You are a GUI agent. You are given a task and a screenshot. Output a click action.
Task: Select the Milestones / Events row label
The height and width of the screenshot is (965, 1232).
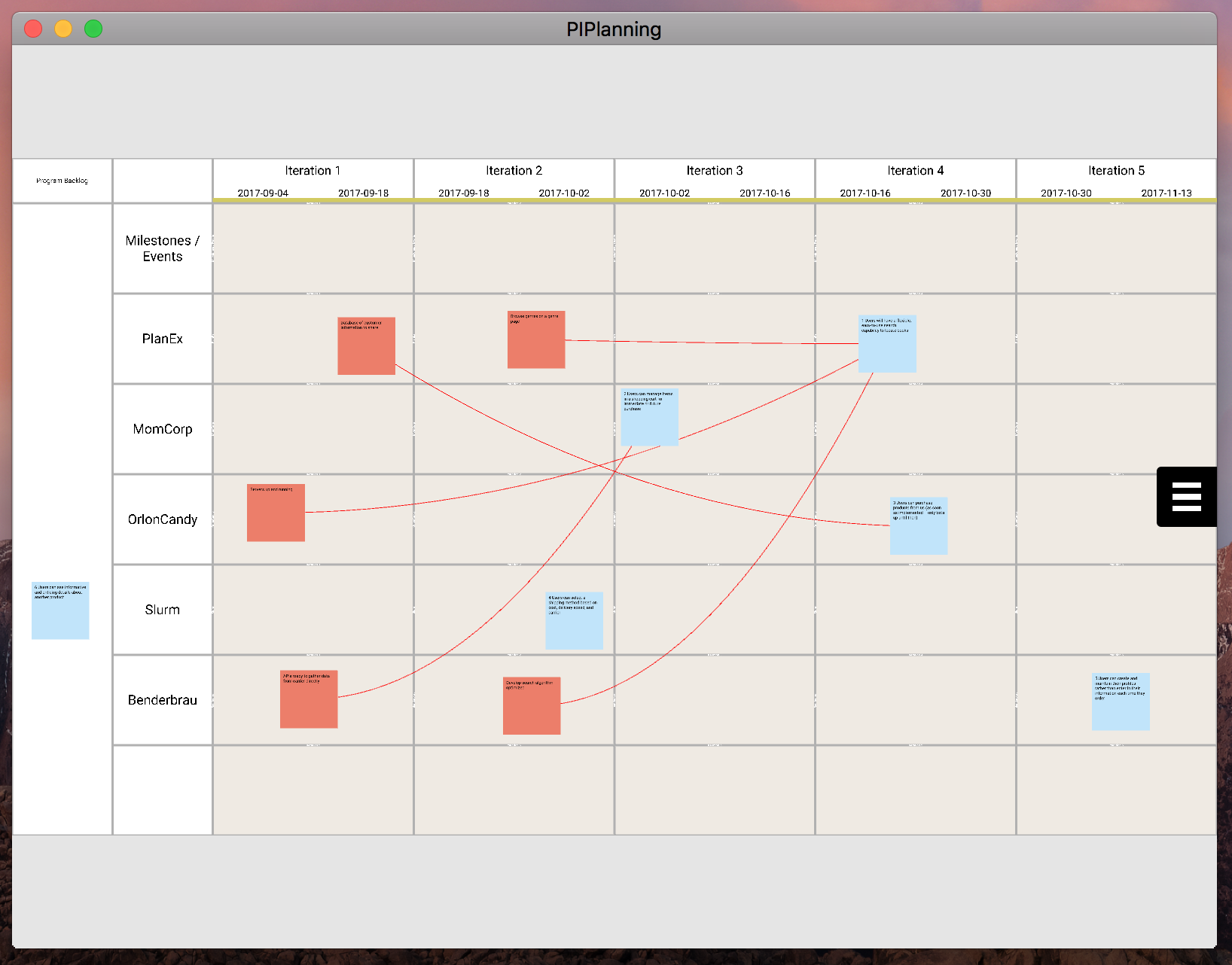point(161,248)
